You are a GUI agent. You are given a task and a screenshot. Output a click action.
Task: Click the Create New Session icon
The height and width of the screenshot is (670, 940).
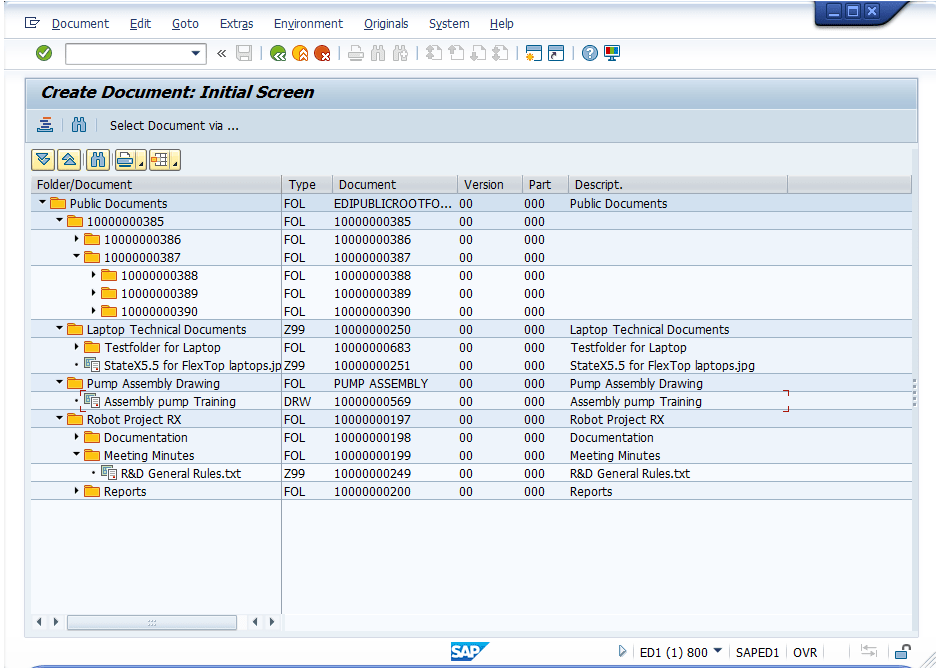coord(534,53)
